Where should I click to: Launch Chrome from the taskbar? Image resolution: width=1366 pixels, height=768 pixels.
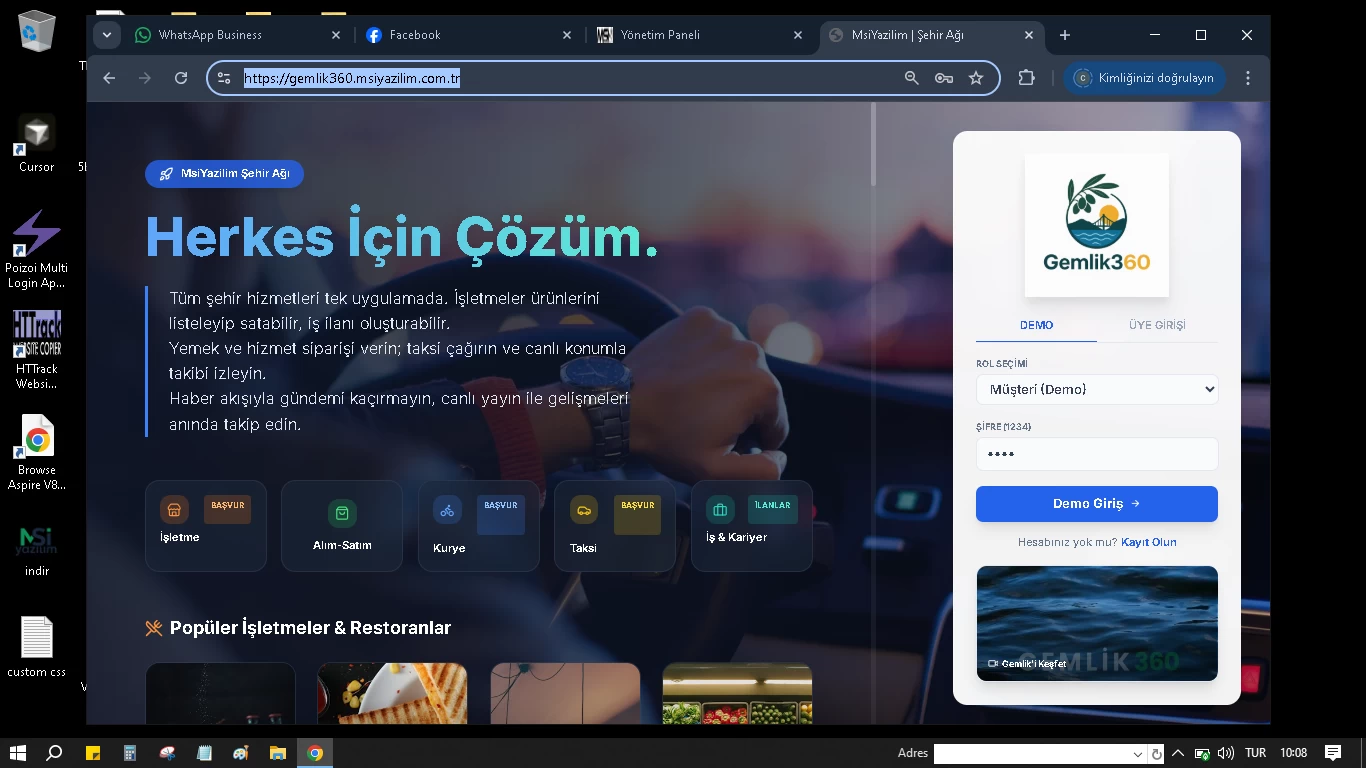pos(315,753)
